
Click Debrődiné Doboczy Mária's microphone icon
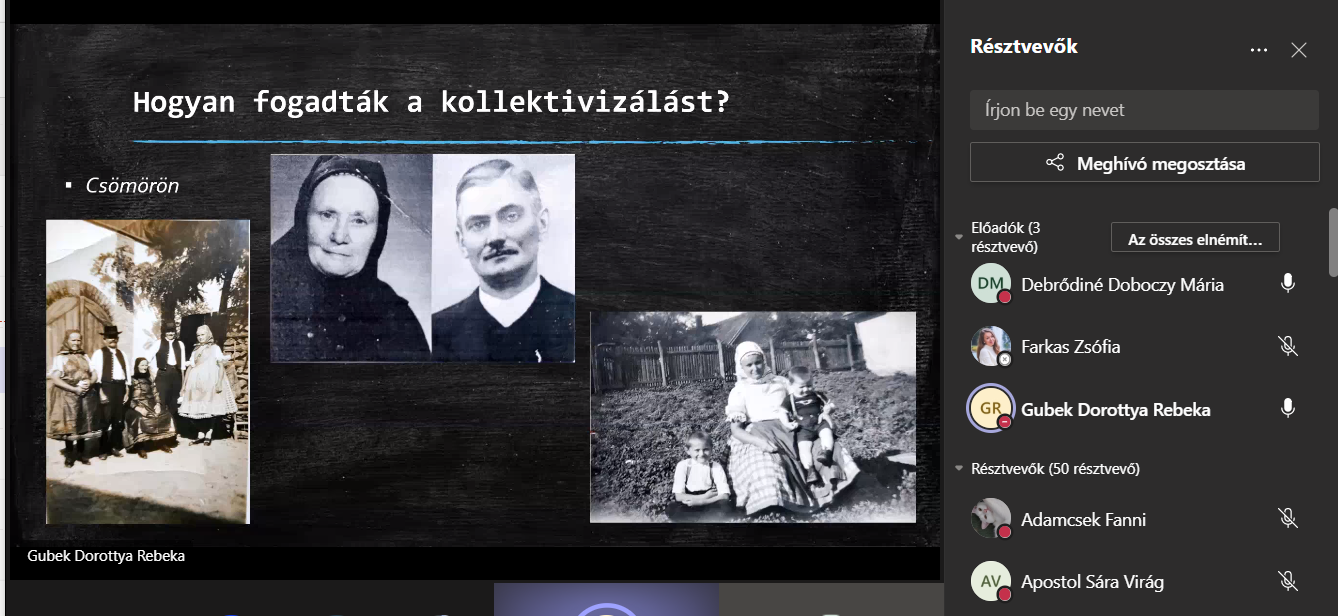(1288, 284)
